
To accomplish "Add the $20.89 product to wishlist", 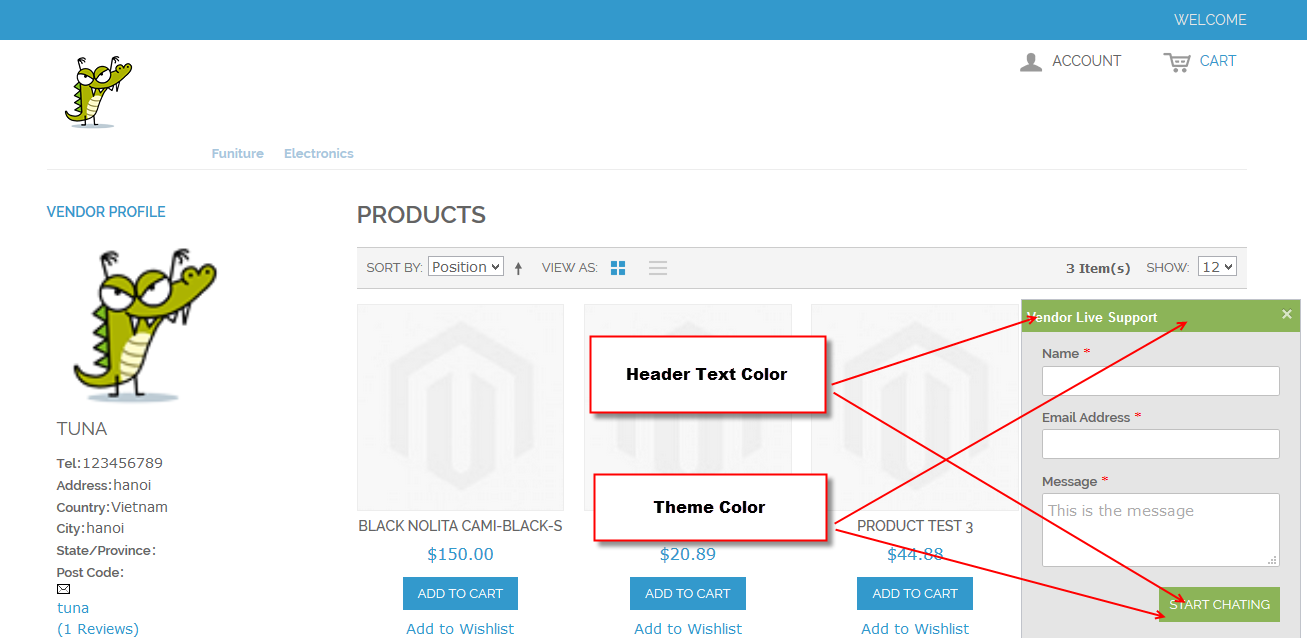I will click(688, 628).
